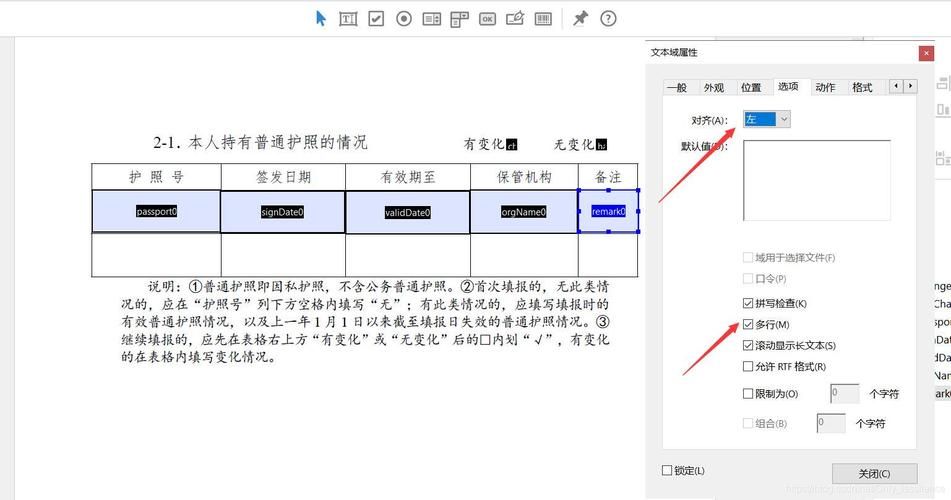Select the orgName0 form field

coord(524,212)
